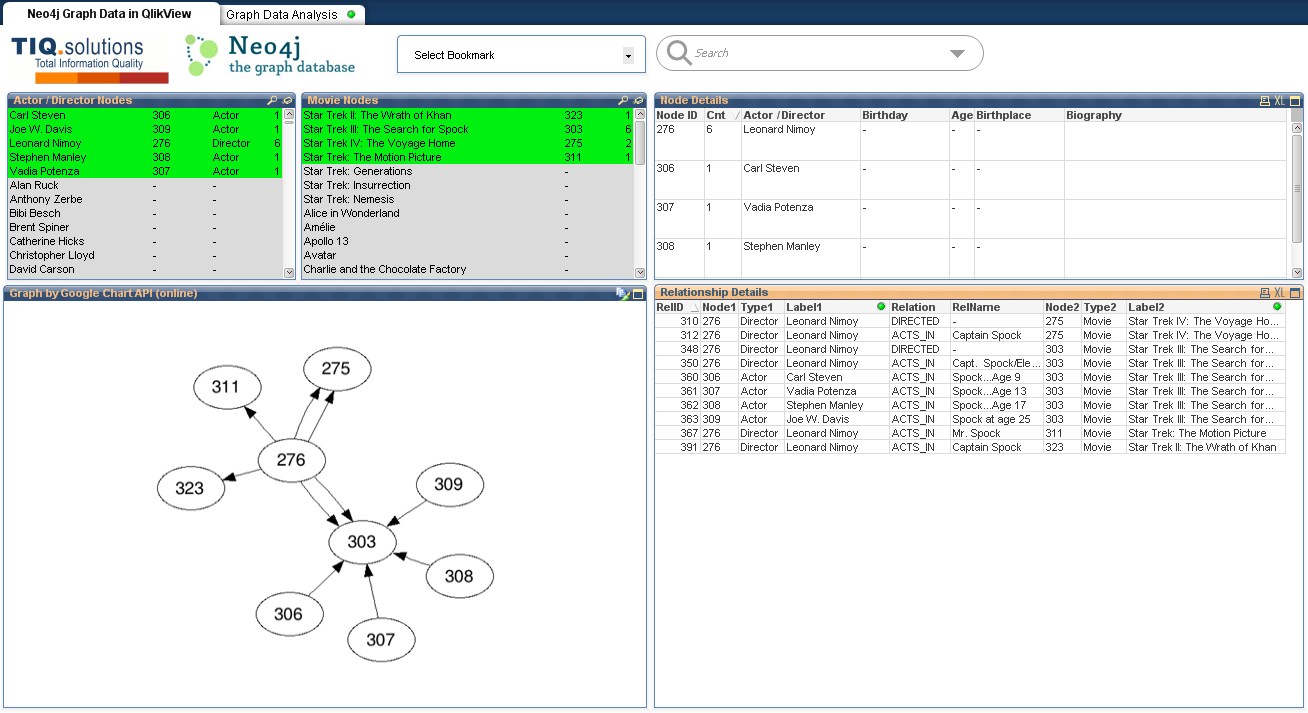Click the green dot on Label1 column
The width and height of the screenshot is (1308, 713).
[x=881, y=307]
